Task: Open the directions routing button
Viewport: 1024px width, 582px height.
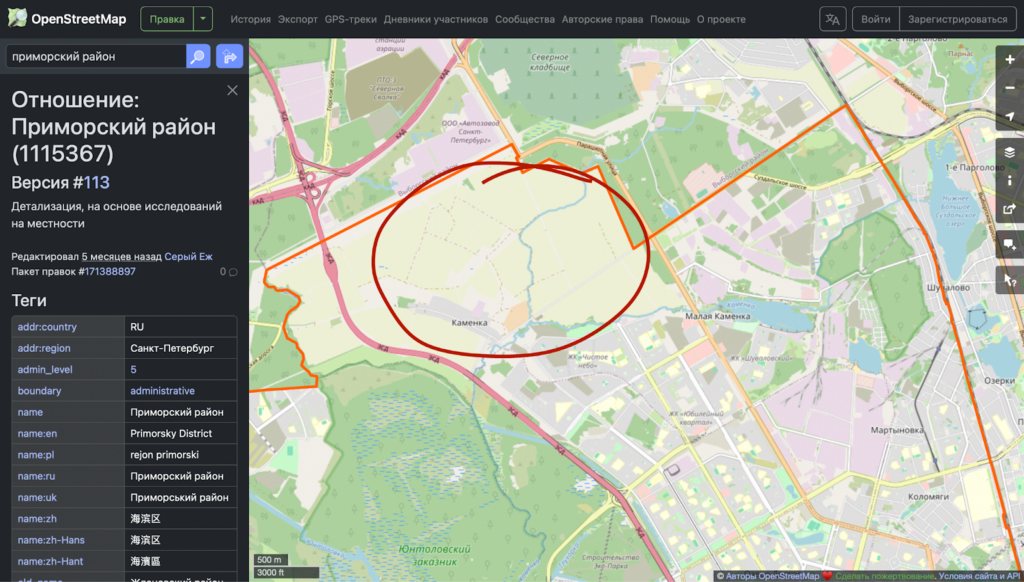Action: point(229,57)
